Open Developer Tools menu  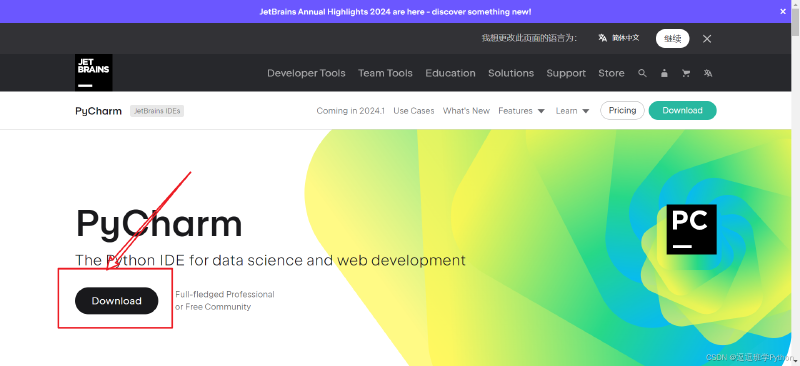tap(306, 73)
